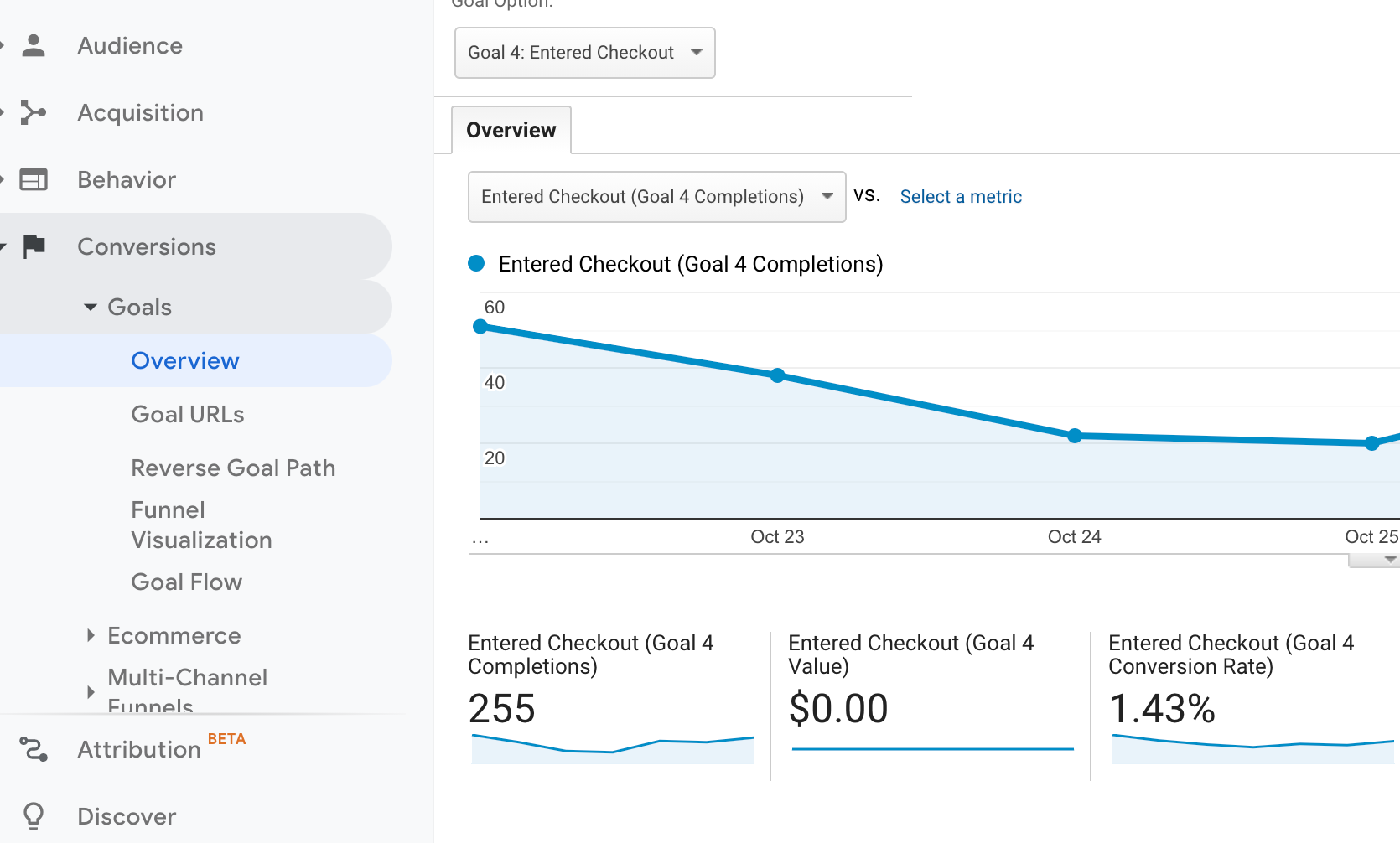Image resolution: width=1400 pixels, height=843 pixels.
Task: Open the Goal 4: Entered Checkout dropdown
Action: [584, 52]
